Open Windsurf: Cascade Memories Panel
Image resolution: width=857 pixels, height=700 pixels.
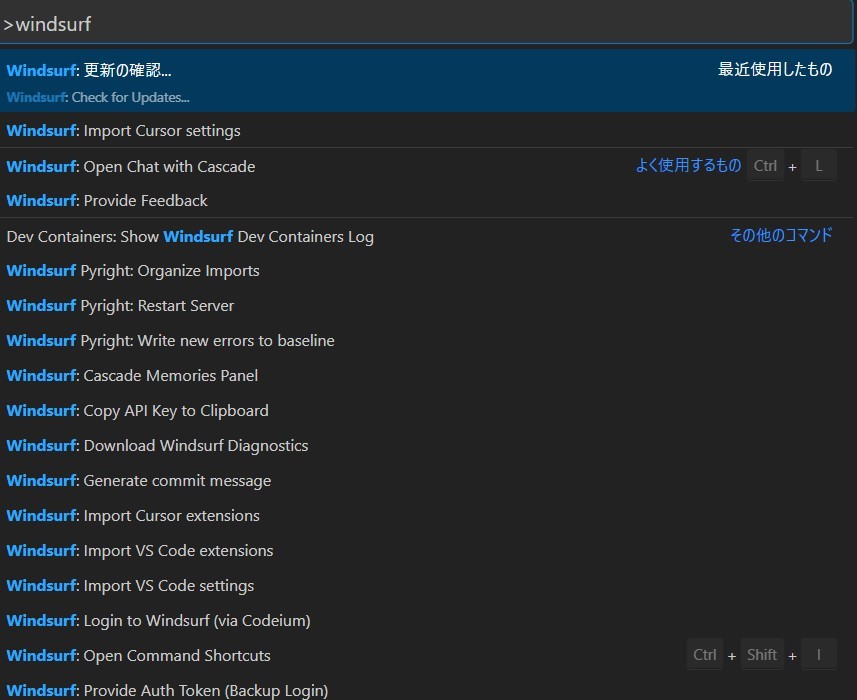point(427,376)
